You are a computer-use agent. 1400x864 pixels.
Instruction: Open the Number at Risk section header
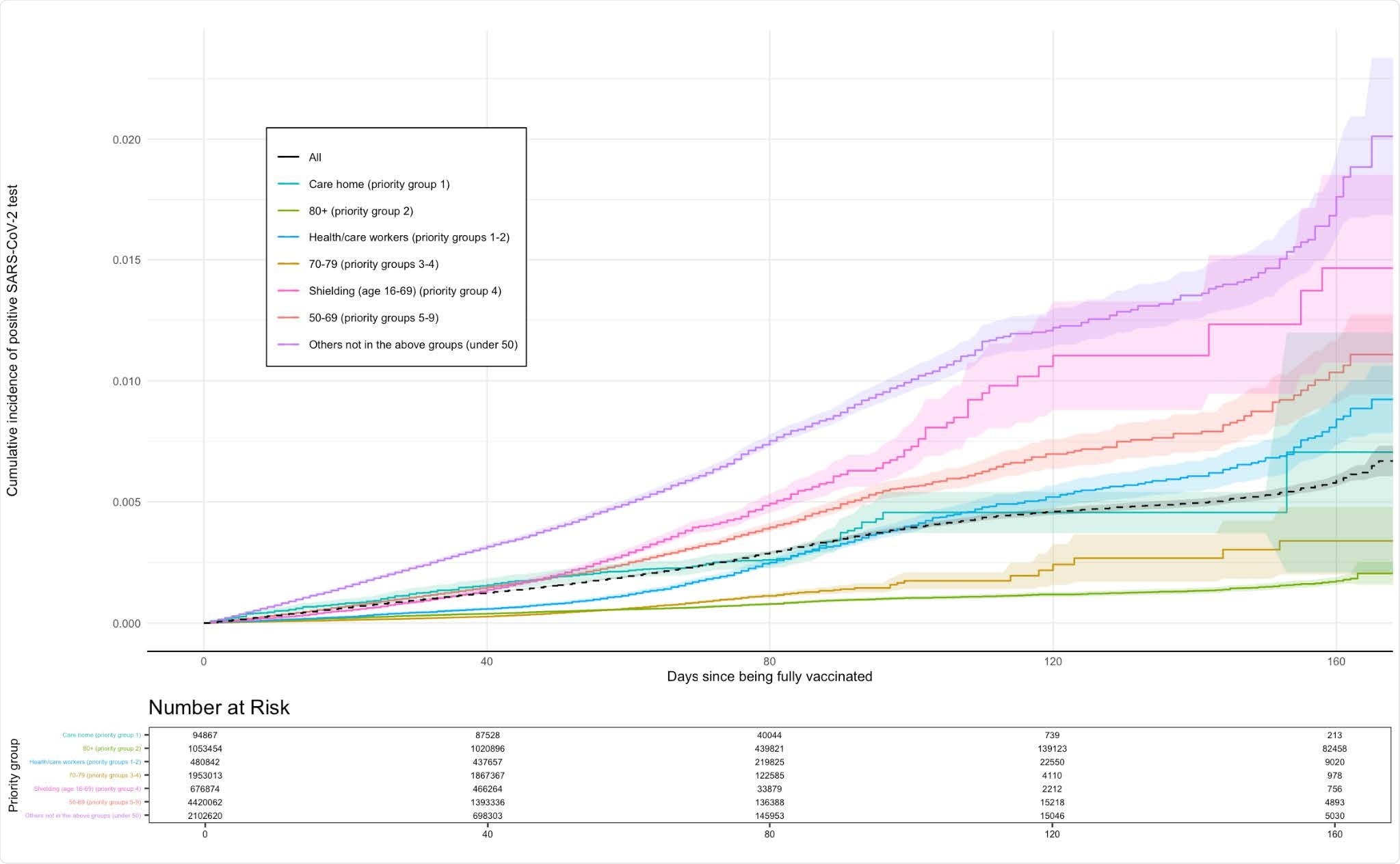[219, 705]
